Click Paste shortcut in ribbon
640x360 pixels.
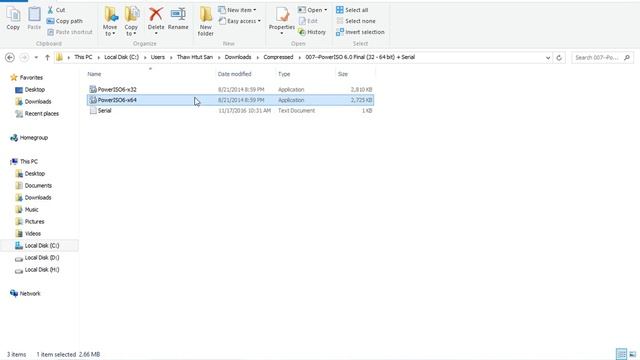point(70,32)
